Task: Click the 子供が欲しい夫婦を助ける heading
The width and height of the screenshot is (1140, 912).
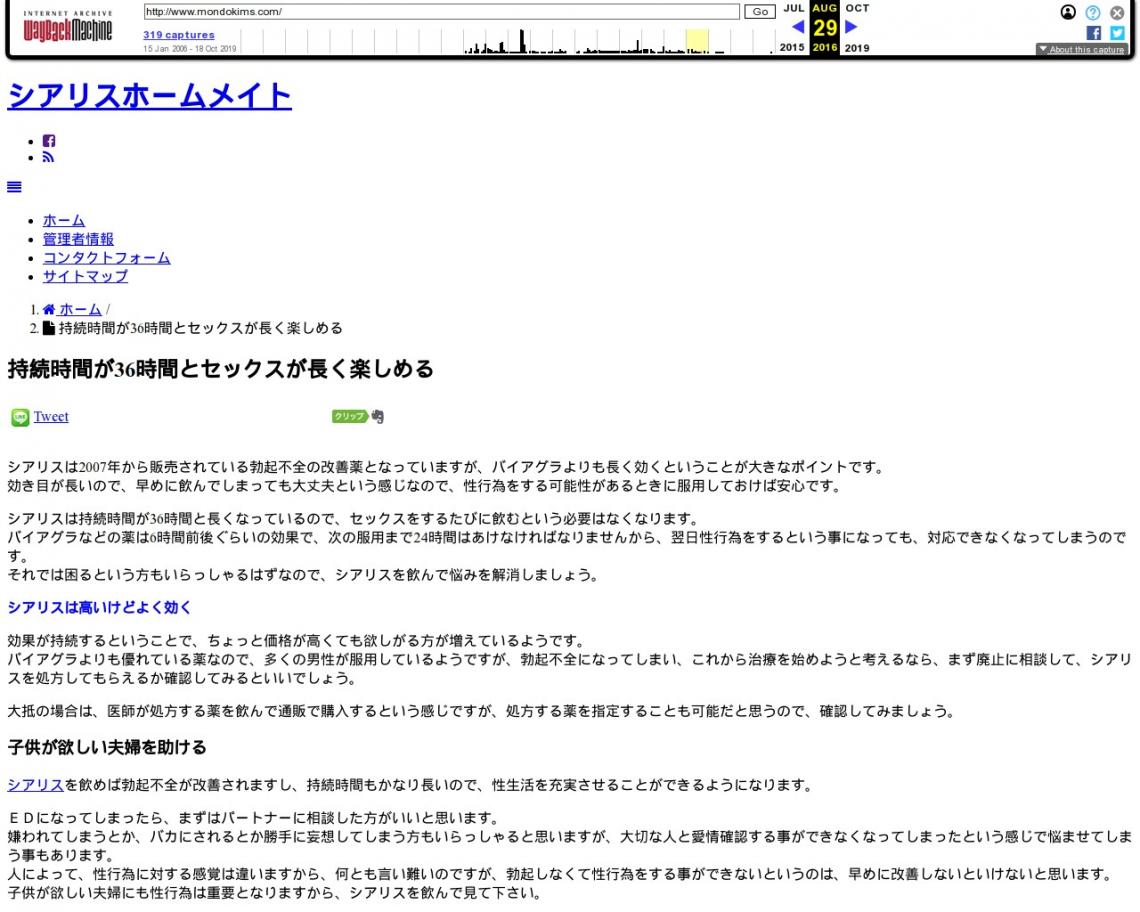Action: pyautogui.click(x=107, y=748)
